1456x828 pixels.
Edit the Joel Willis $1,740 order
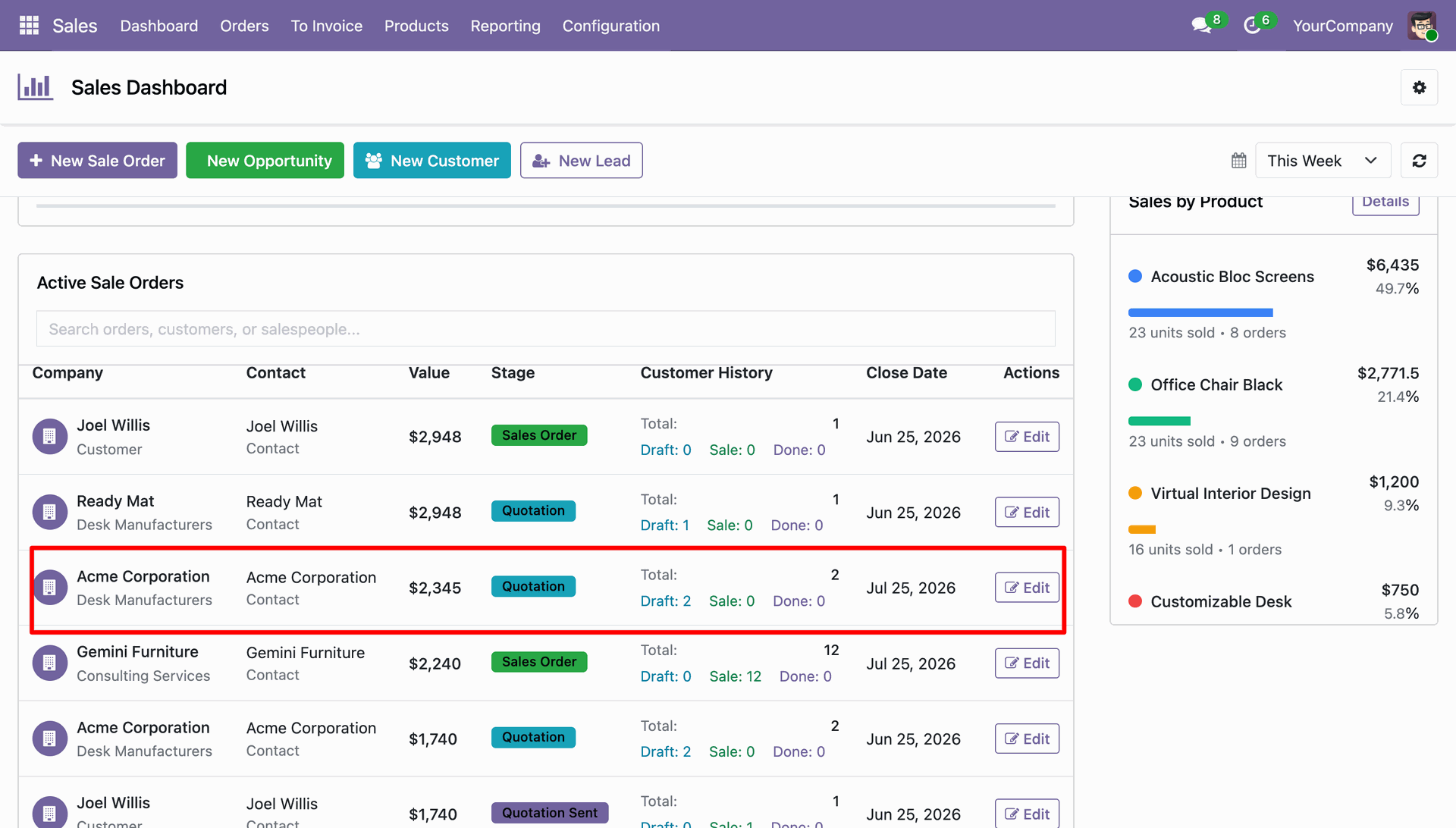click(x=1027, y=814)
